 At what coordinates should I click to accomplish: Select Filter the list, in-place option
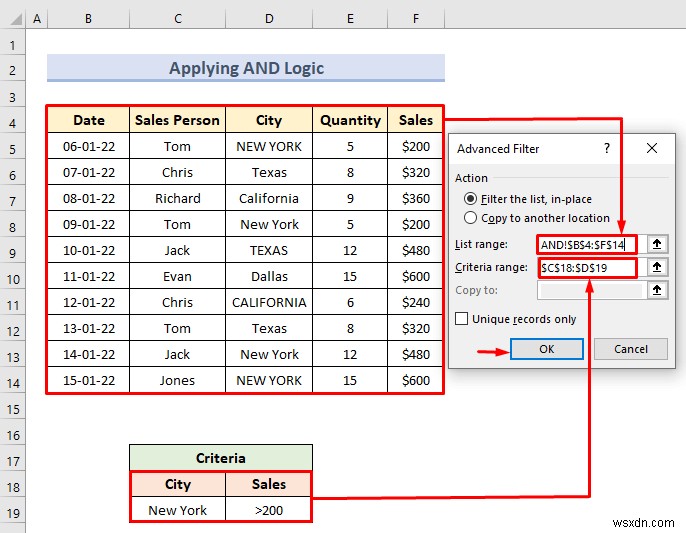(528, 199)
